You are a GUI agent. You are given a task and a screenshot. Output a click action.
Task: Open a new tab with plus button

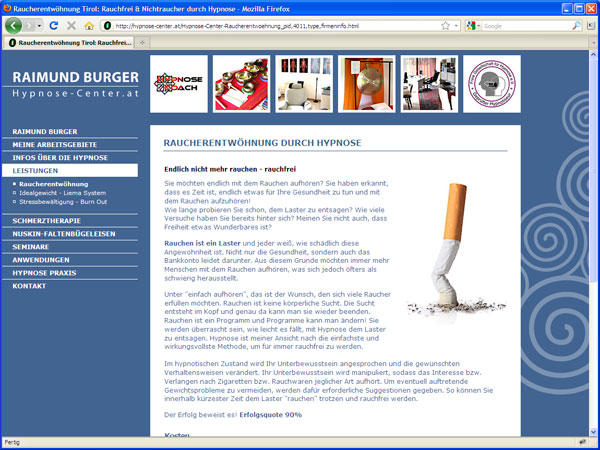[x=142, y=43]
